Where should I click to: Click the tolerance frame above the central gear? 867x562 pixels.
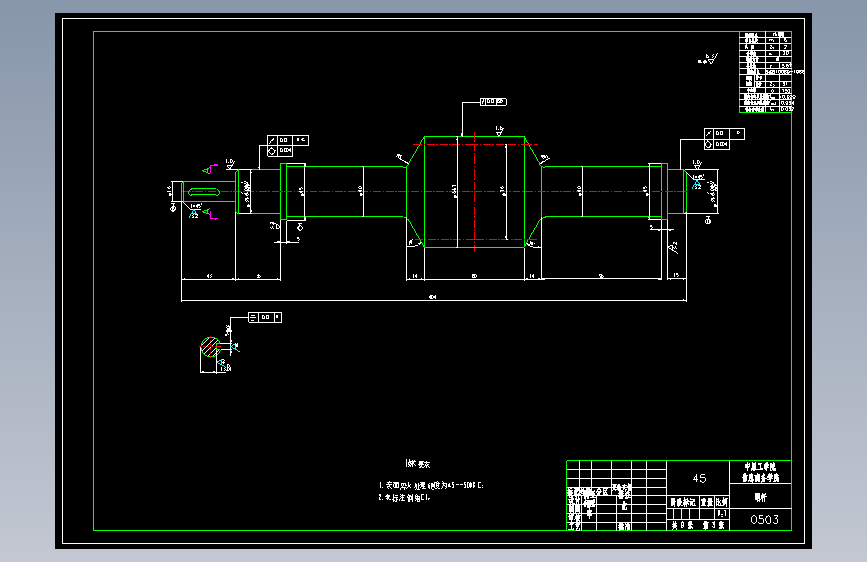click(x=493, y=102)
